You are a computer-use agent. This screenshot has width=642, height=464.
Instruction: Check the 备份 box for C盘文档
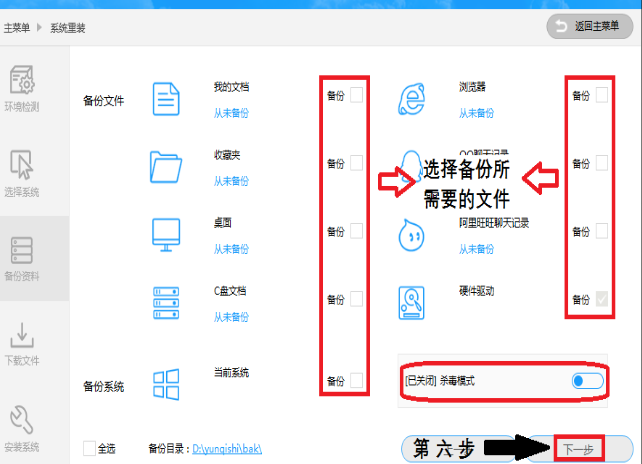tap(356, 299)
